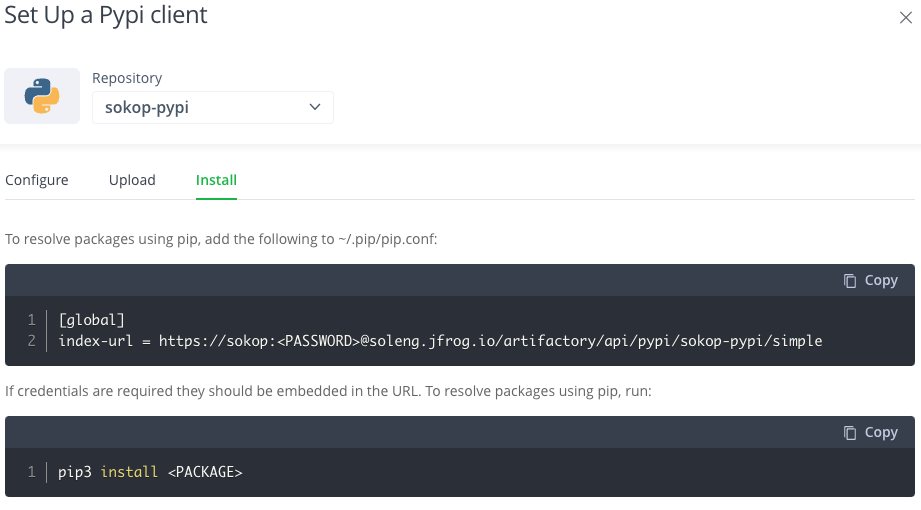The width and height of the screenshot is (921, 510).
Task: Copy the pip.conf global index-url snippet
Action: pos(870,280)
